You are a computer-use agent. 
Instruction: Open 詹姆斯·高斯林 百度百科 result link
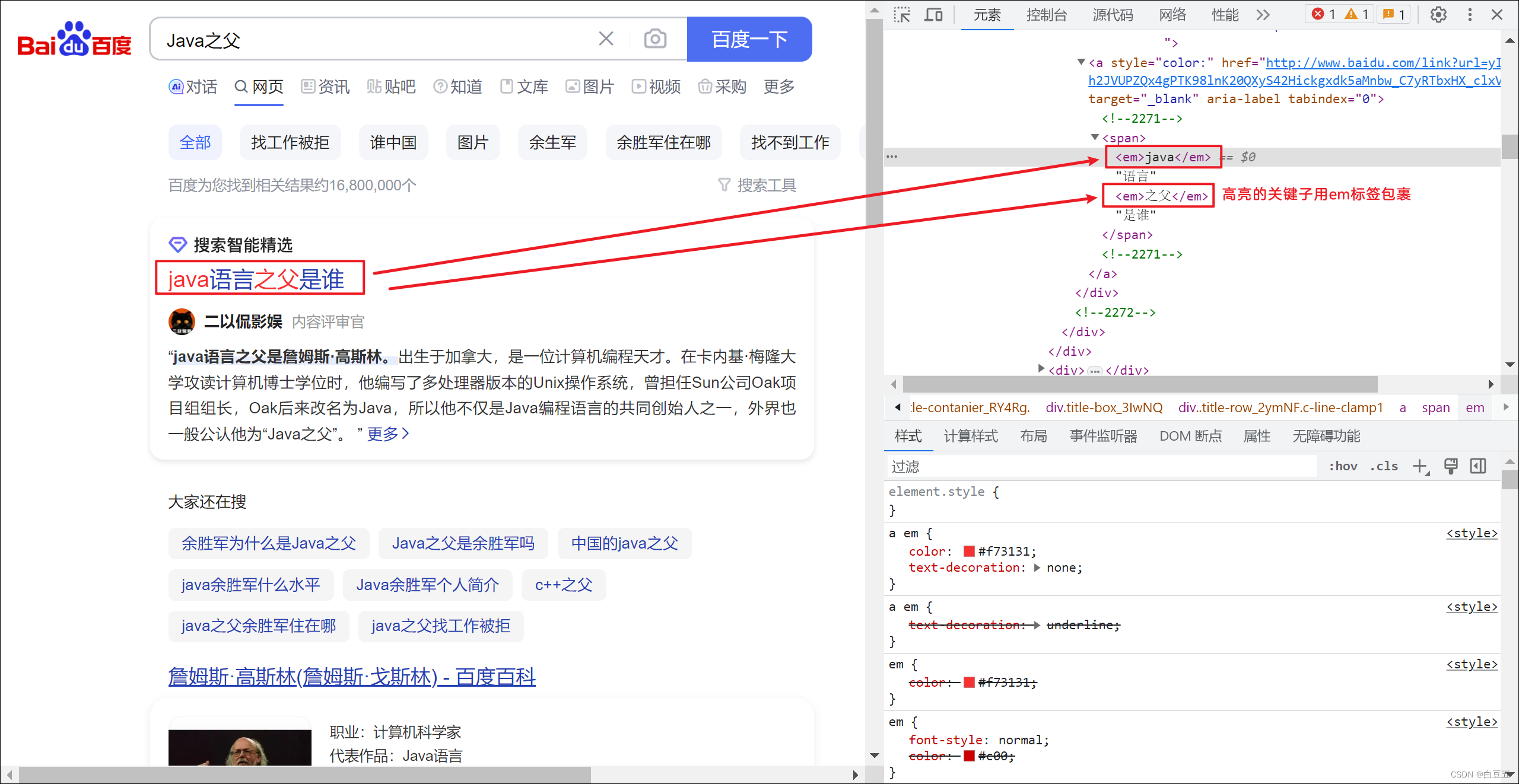[x=352, y=677]
